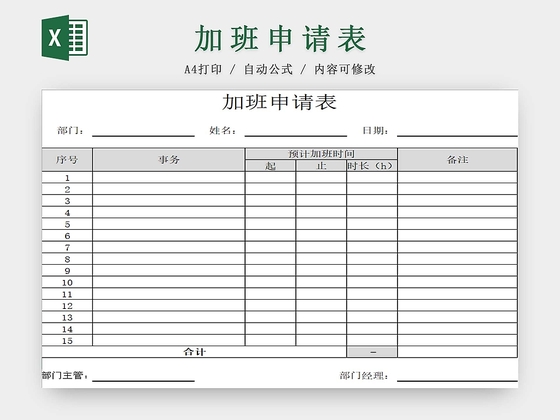560x420 pixels.
Task: Select the 止 sub-header cell
Action: pyautogui.click(x=321, y=166)
